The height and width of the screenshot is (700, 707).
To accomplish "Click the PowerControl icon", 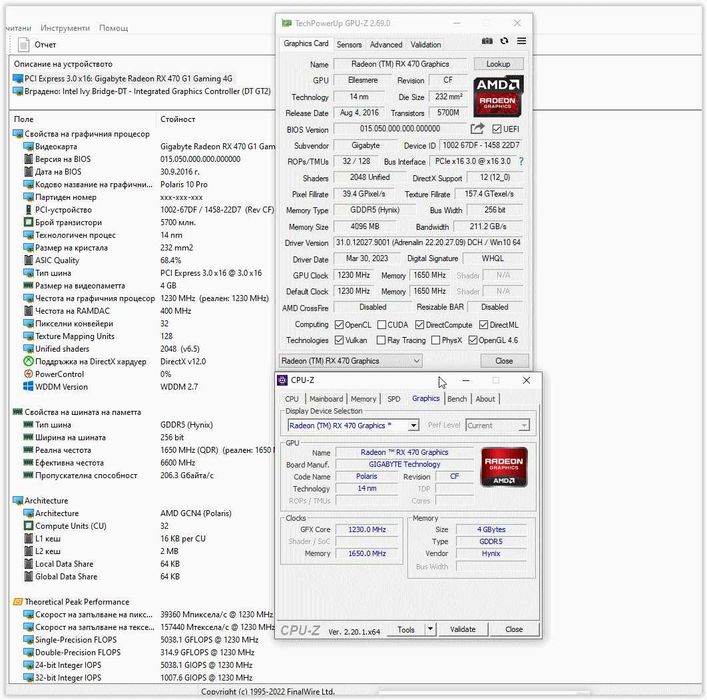I will coord(28,374).
